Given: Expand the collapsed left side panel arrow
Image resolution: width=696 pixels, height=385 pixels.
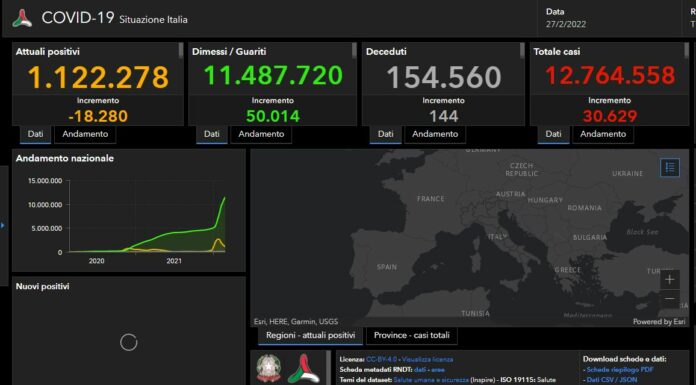Looking at the screenshot, I should (x=3, y=226).
